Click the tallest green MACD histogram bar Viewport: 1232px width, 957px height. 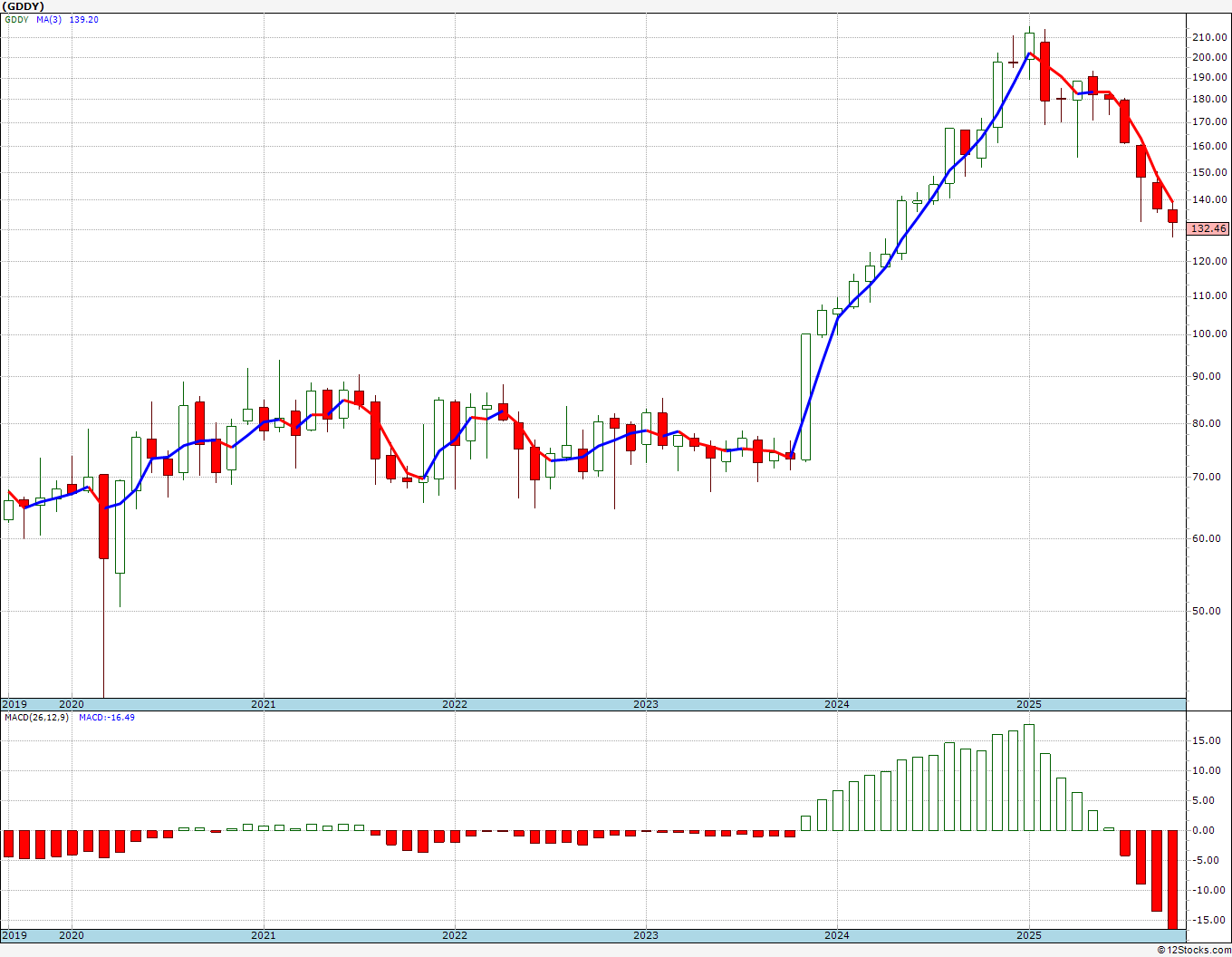click(x=1028, y=777)
